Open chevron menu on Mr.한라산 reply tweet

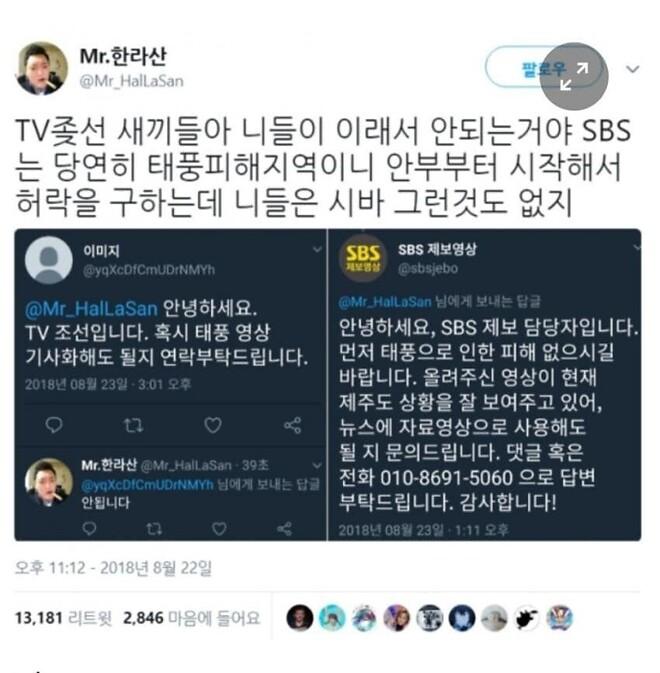317,465
